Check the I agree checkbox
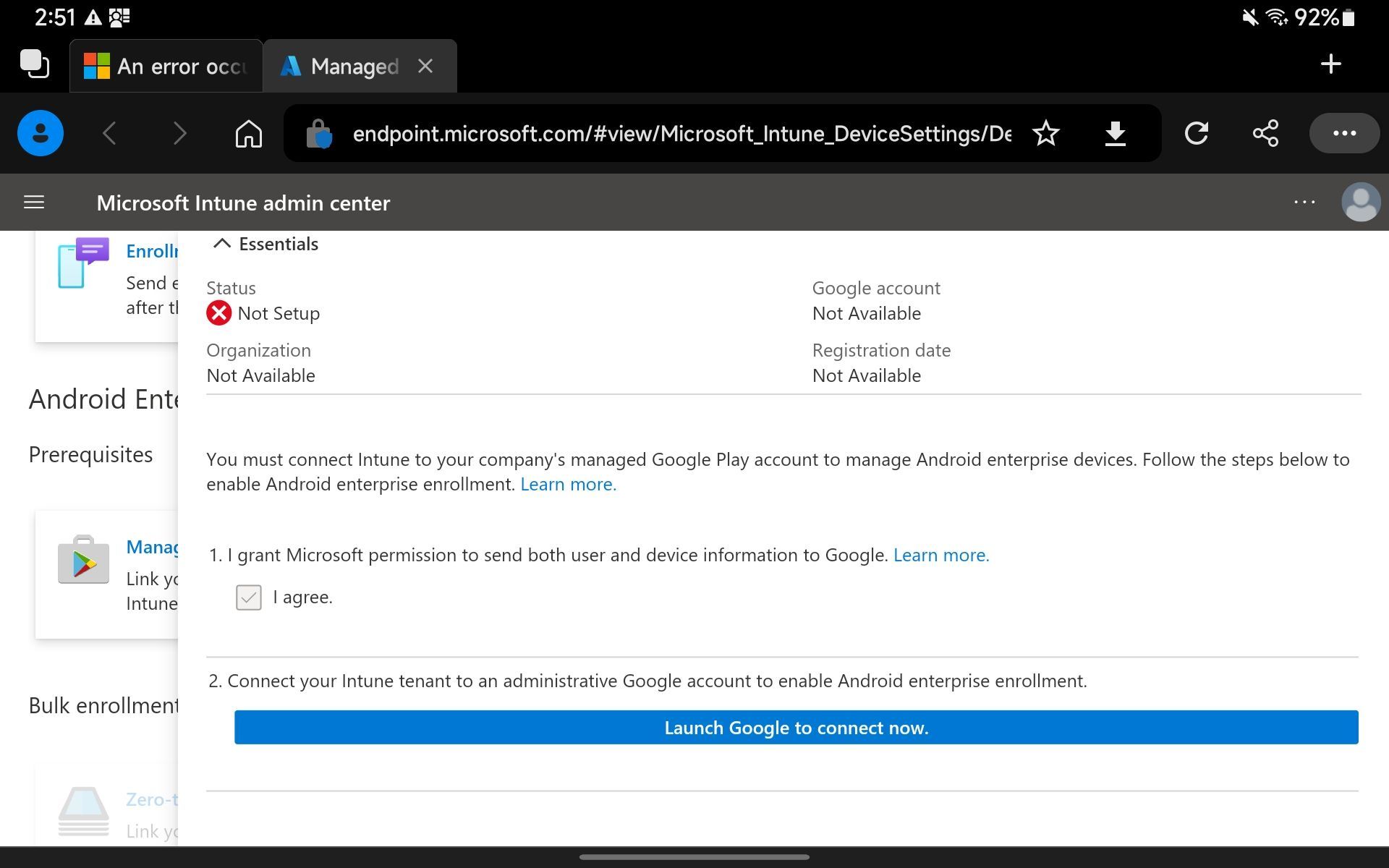 249,597
